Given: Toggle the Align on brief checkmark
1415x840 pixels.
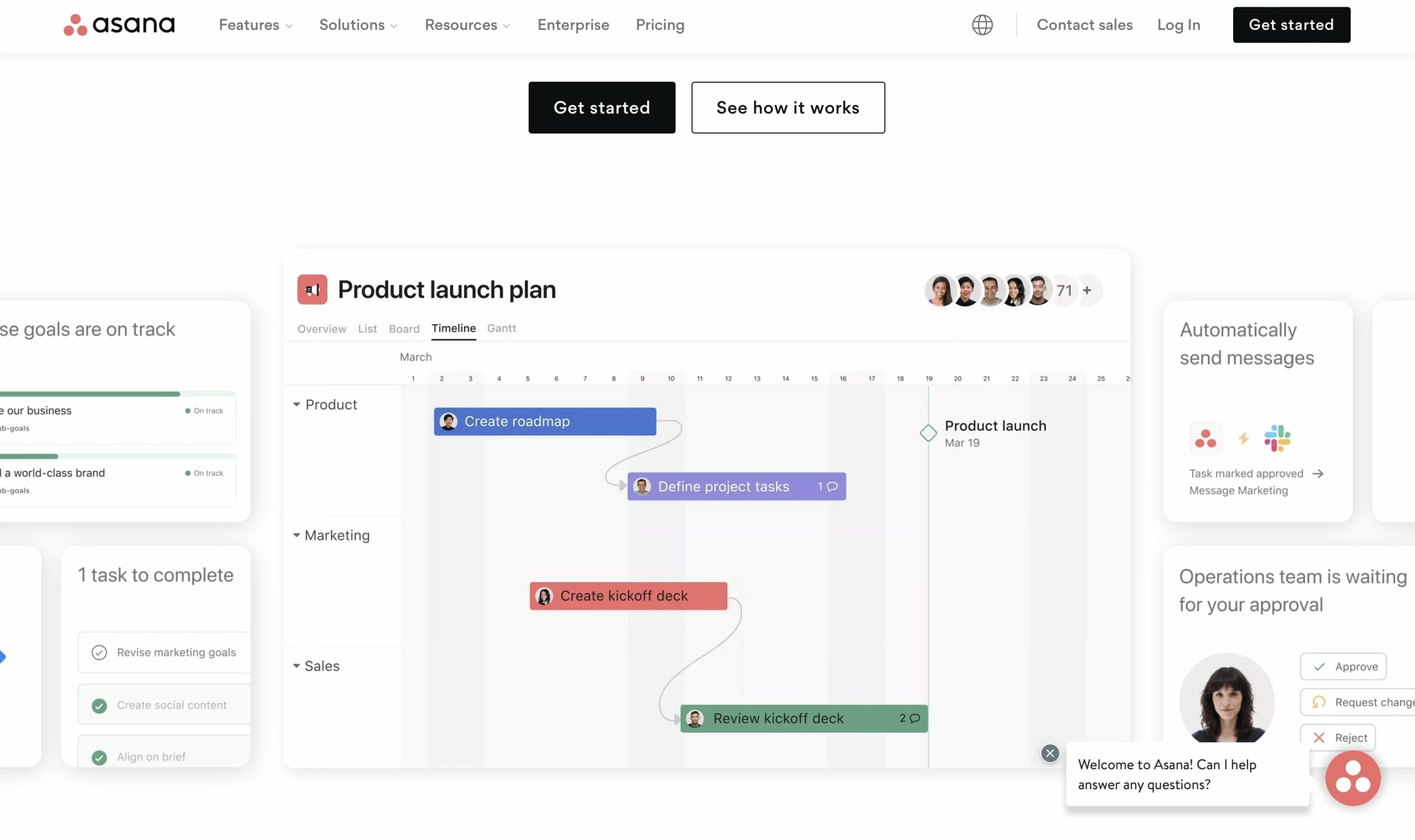Looking at the screenshot, I should [99, 757].
